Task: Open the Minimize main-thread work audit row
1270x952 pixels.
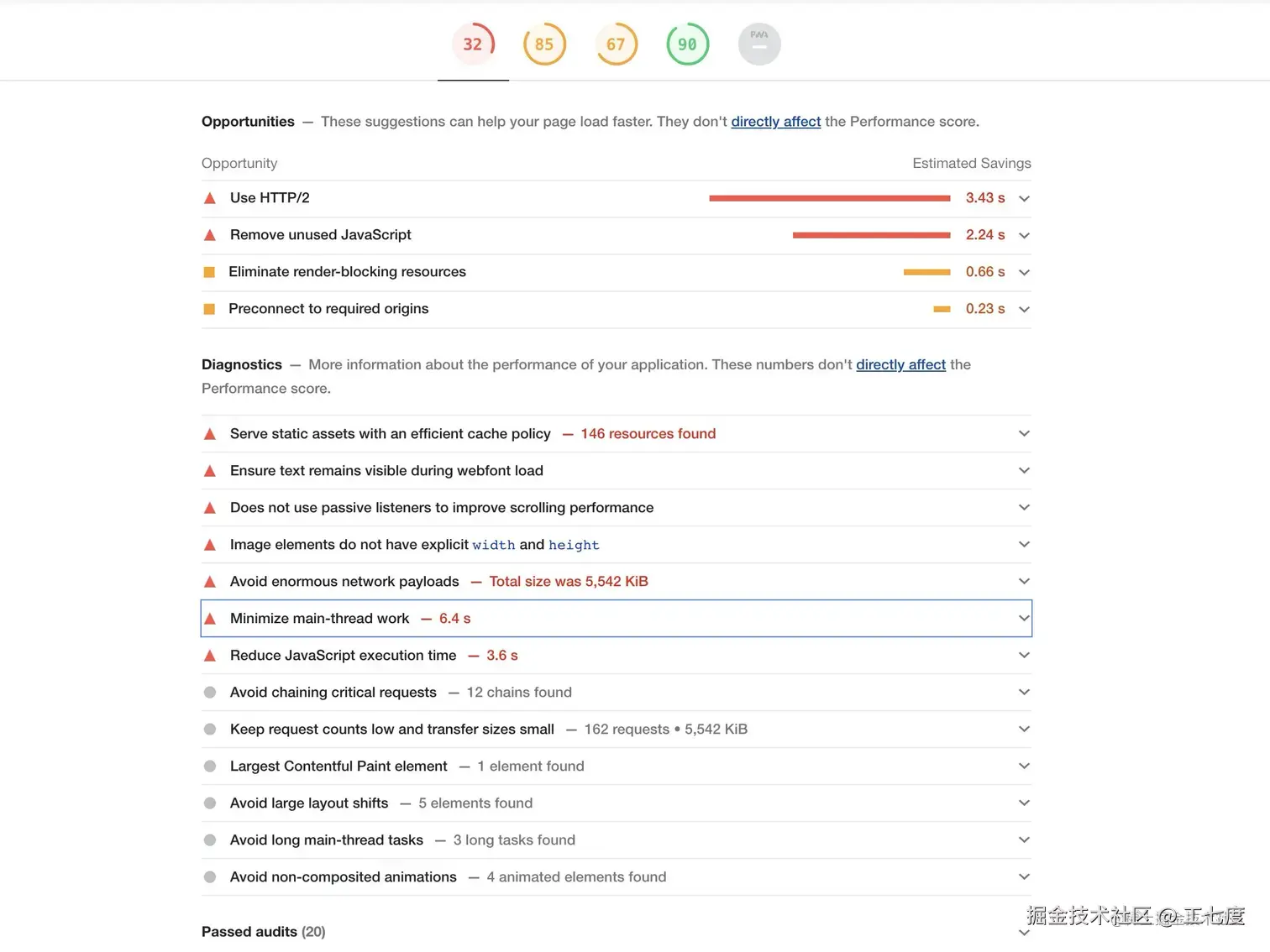Action: point(320,619)
